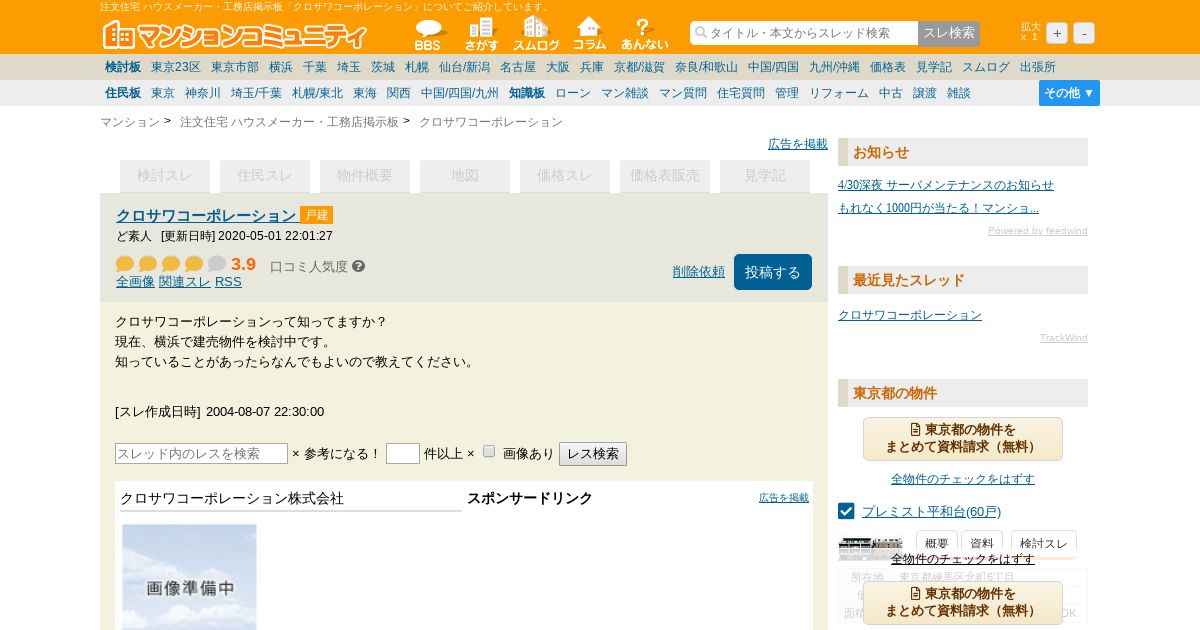Viewport: 1200px width, 630px height.
Task: Focus the 参考になる count field
Action: point(403,453)
